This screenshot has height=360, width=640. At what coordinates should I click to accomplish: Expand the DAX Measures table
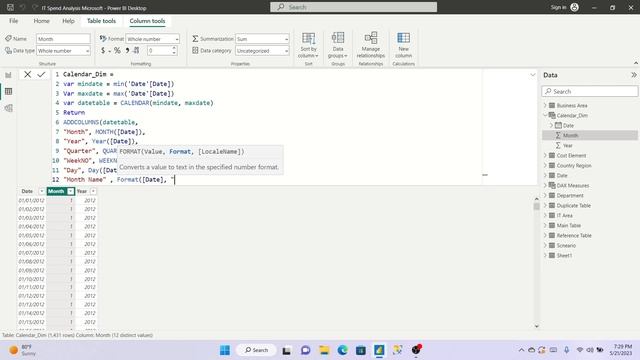pos(545,185)
